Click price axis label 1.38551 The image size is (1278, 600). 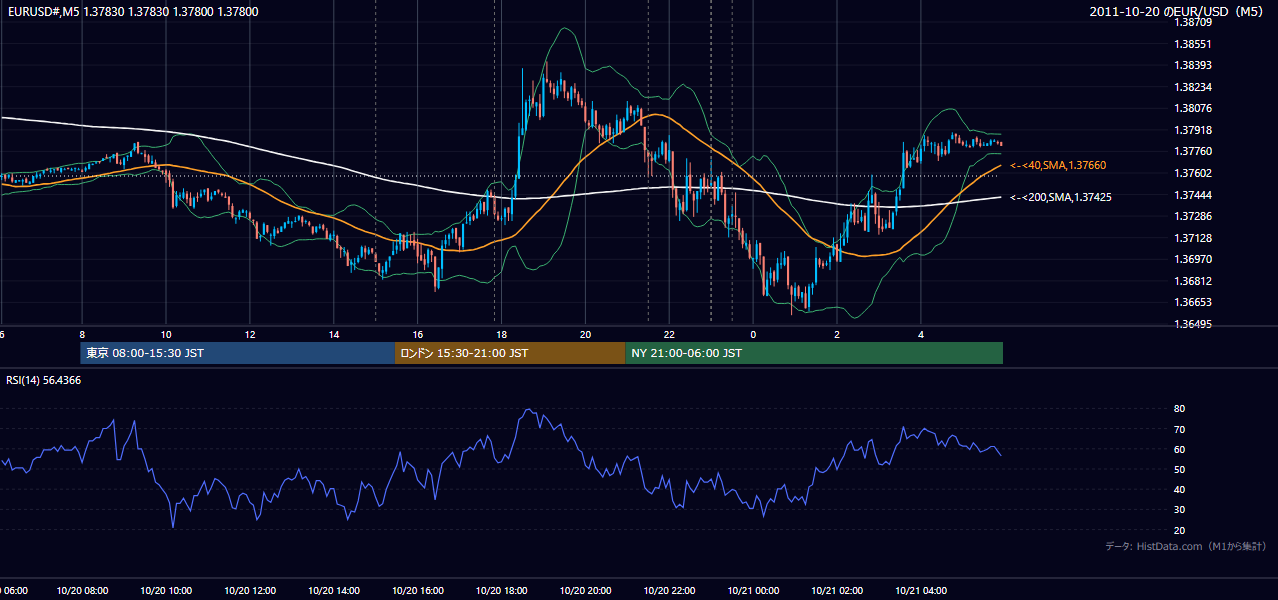click(1194, 44)
